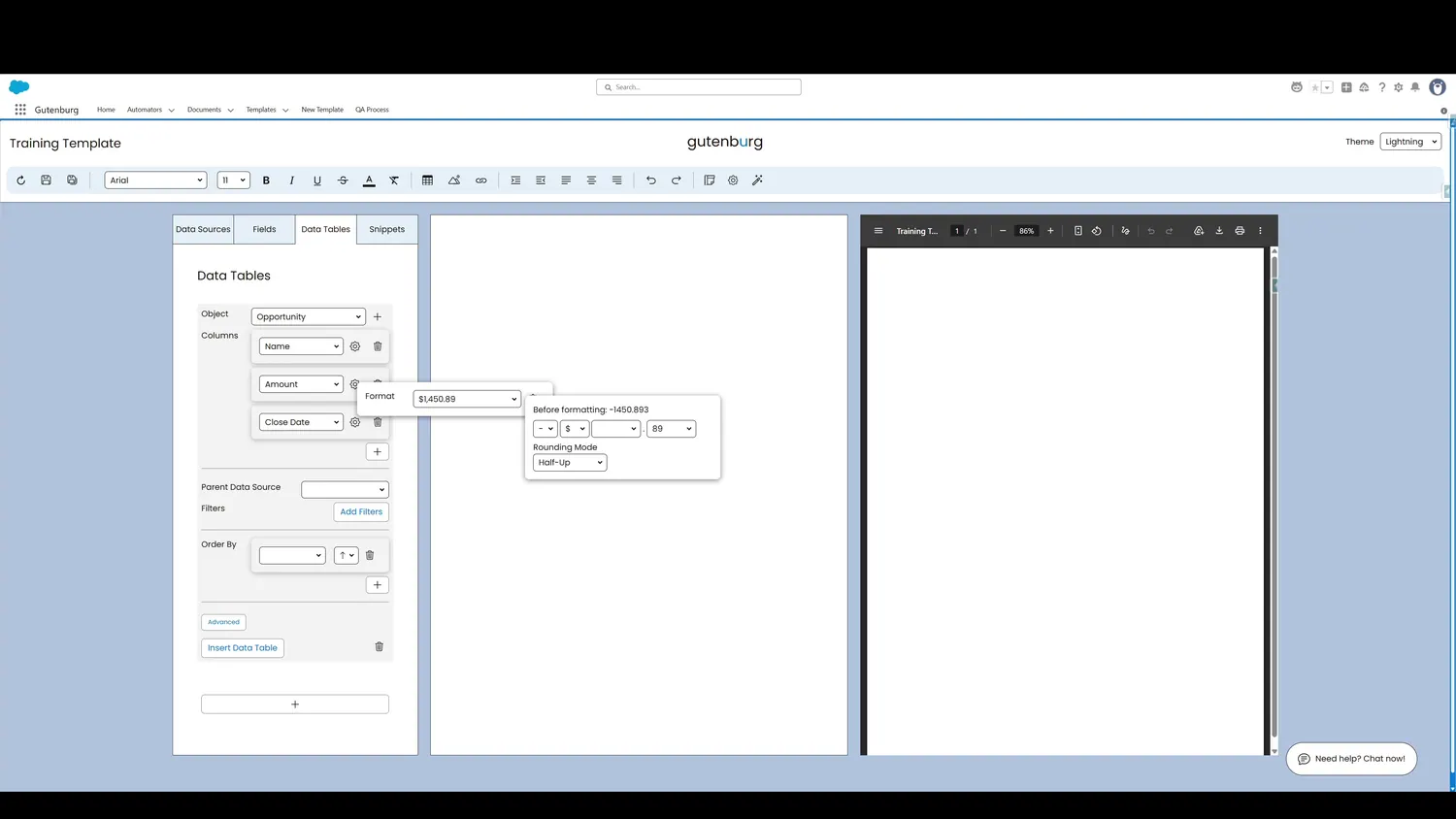The image size is (1456, 819).
Task: Open the sort direction arrow dropdown
Action: click(346, 556)
